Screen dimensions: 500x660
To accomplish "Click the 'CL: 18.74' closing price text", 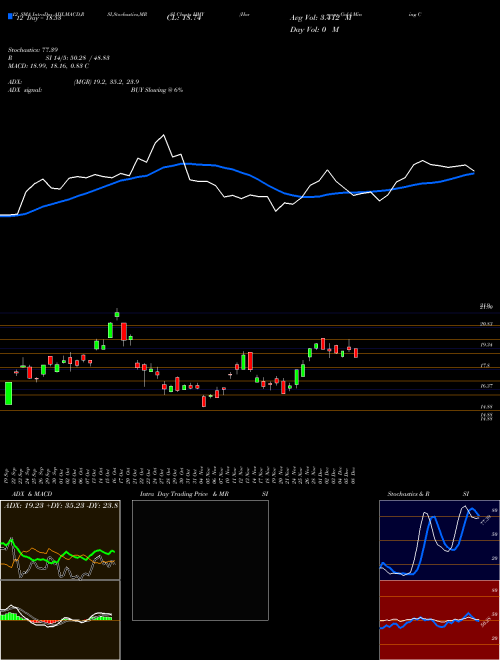I will point(185,19).
